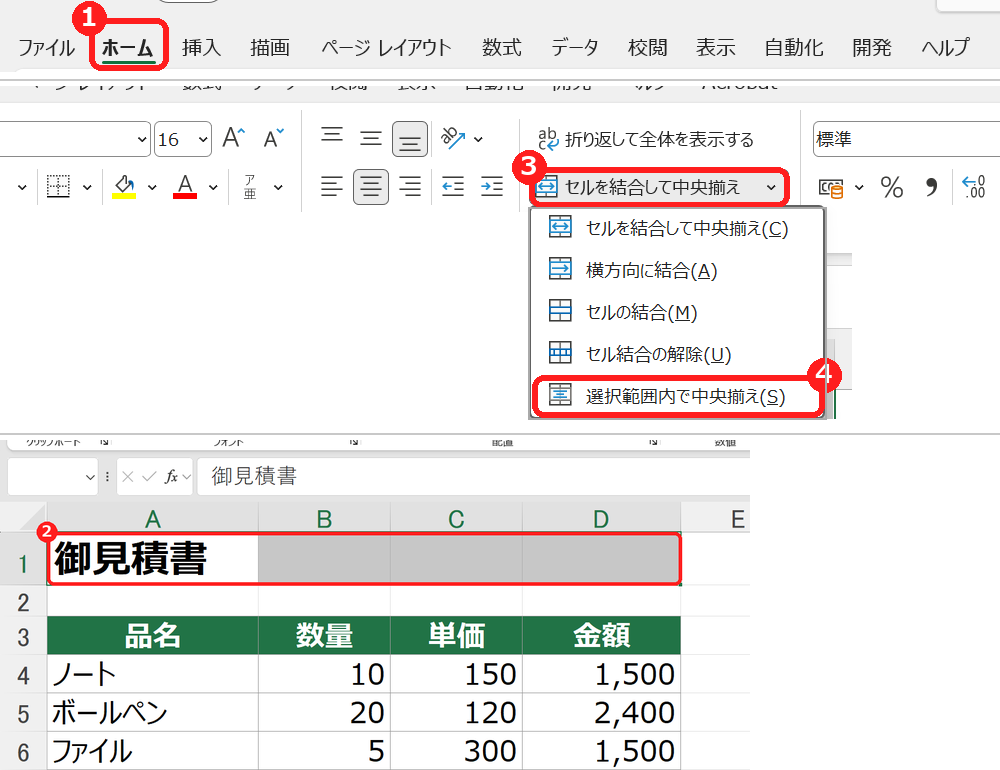Image resolution: width=1000 pixels, height=770 pixels.
Task: Expand the font name dropdown arrow
Action: click(x=142, y=139)
